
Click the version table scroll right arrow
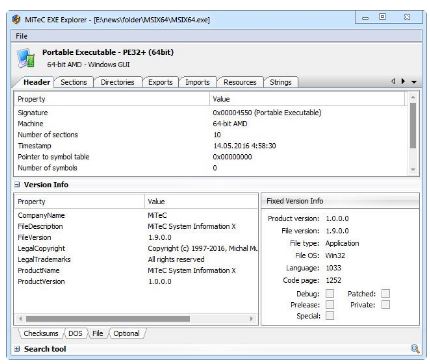[251, 319]
